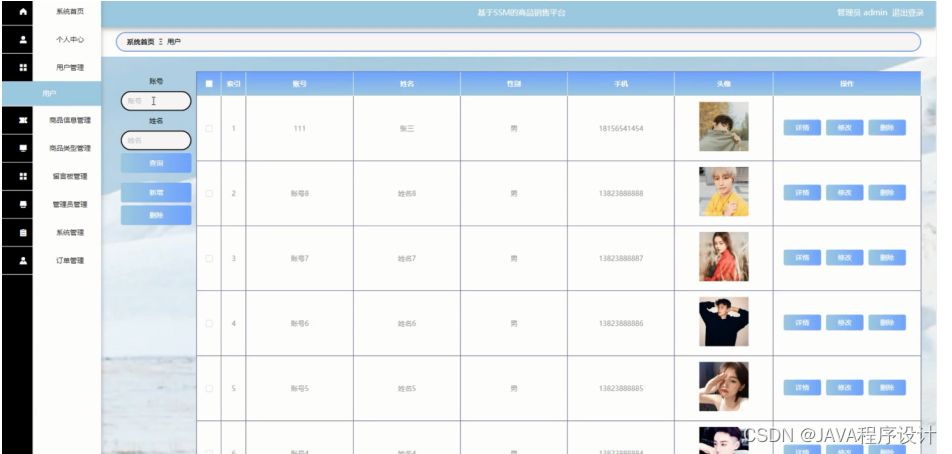This screenshot has width=952, height=454.
Task: Focus the 账号 search input field
Action: coord(156,101)
